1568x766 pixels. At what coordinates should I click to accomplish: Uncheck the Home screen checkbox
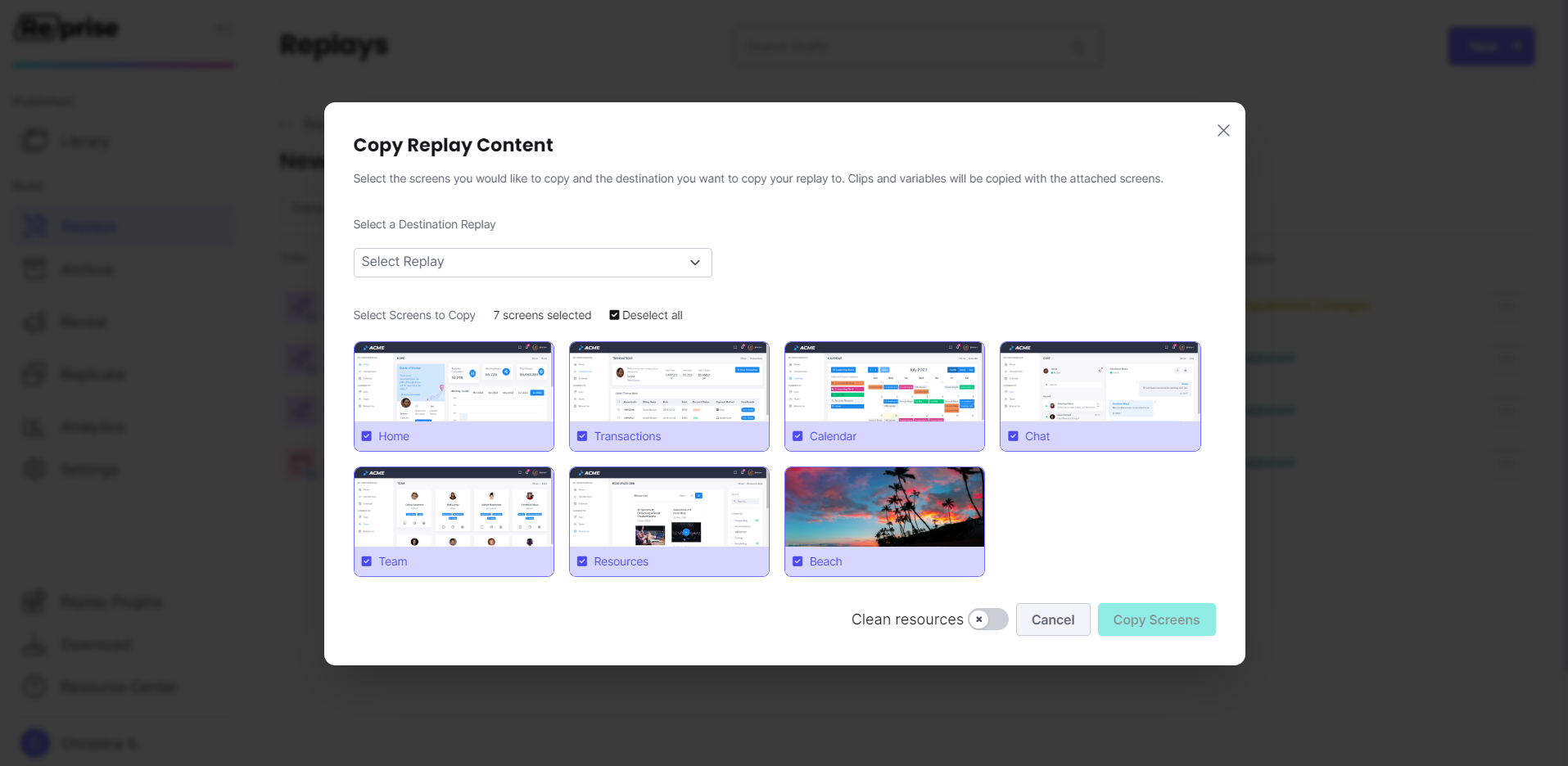(367, 435)
